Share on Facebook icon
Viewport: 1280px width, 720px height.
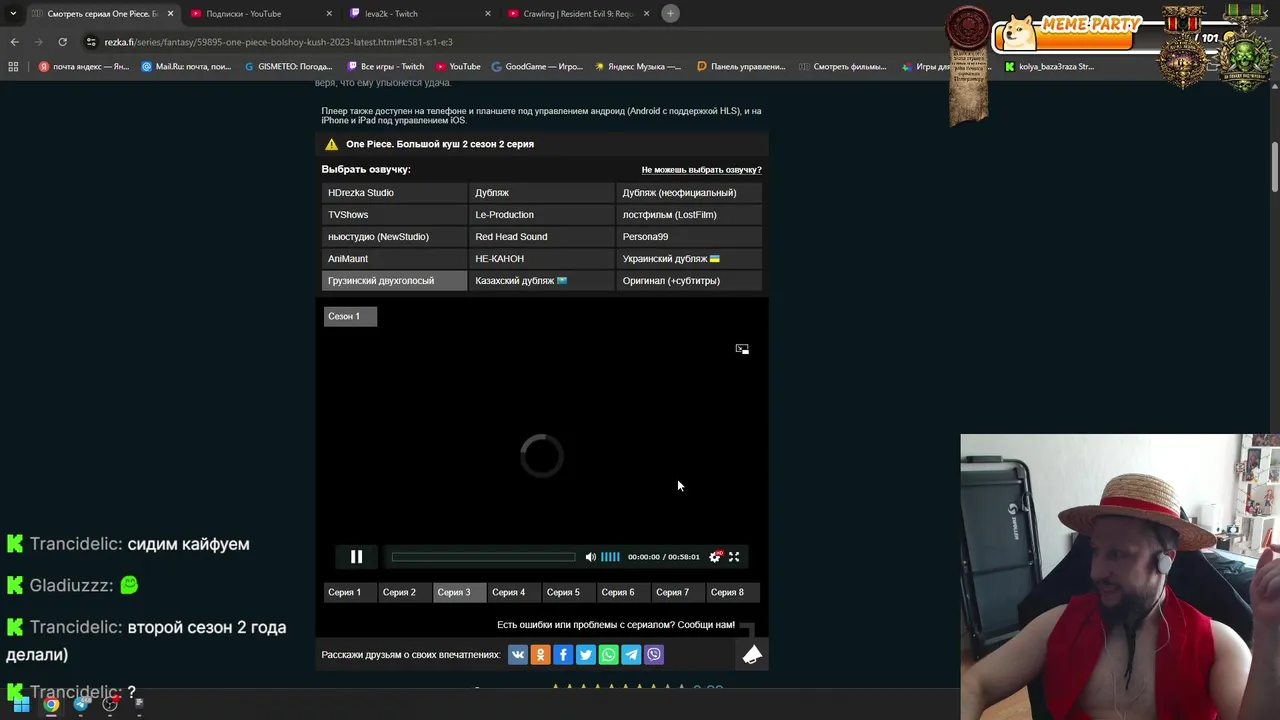[x=563, y=655]
